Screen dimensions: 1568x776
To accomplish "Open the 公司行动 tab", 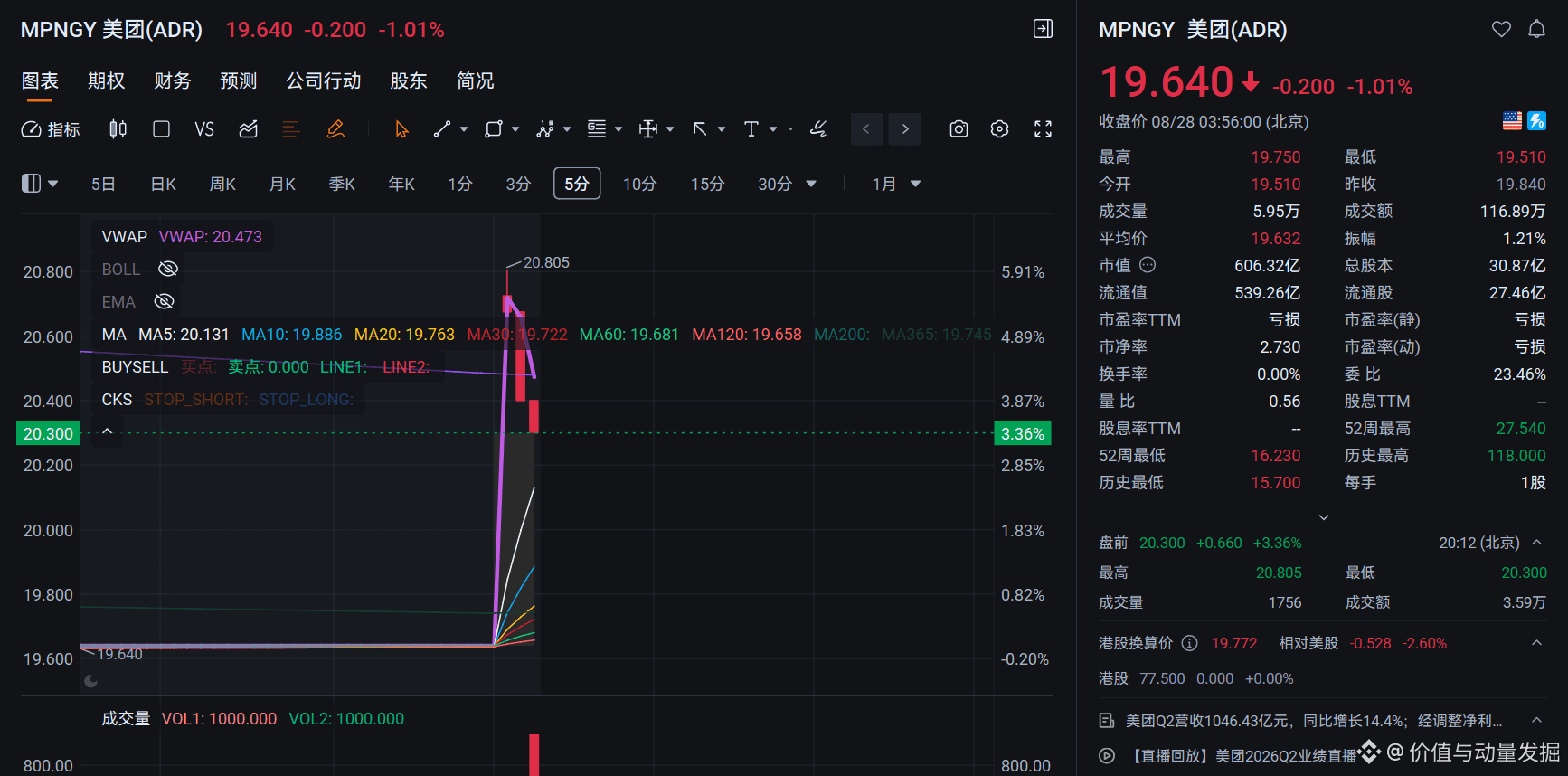I will coord(323,80).
